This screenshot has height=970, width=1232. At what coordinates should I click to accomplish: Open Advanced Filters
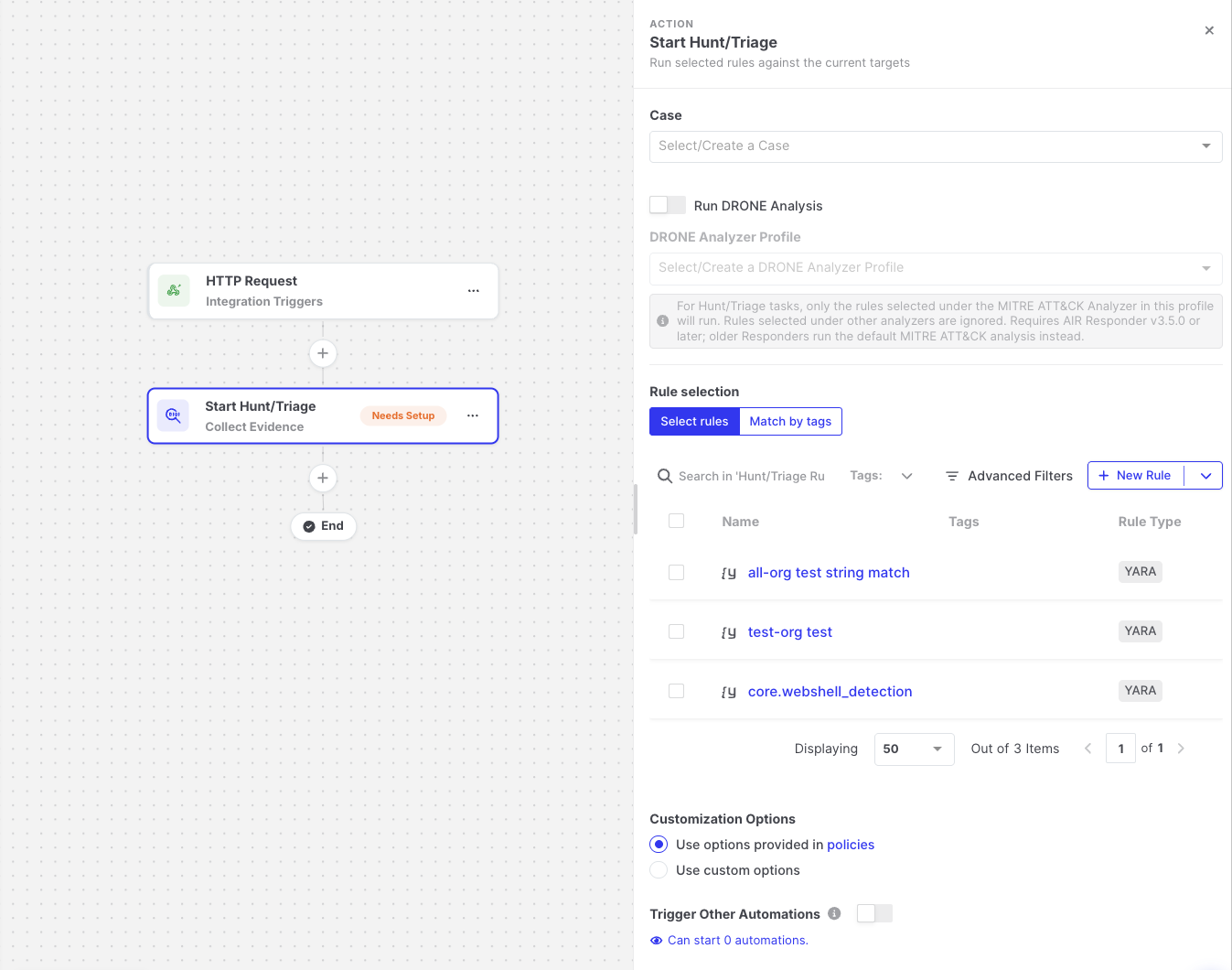[x=1009, y=476]
